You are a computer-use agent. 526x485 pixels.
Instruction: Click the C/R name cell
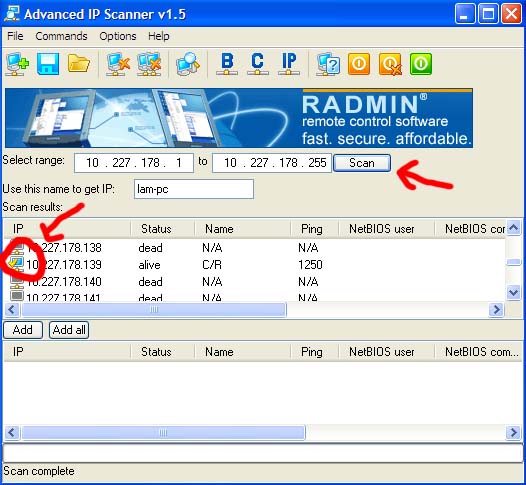pyautogui.click(x=212, y=265)
